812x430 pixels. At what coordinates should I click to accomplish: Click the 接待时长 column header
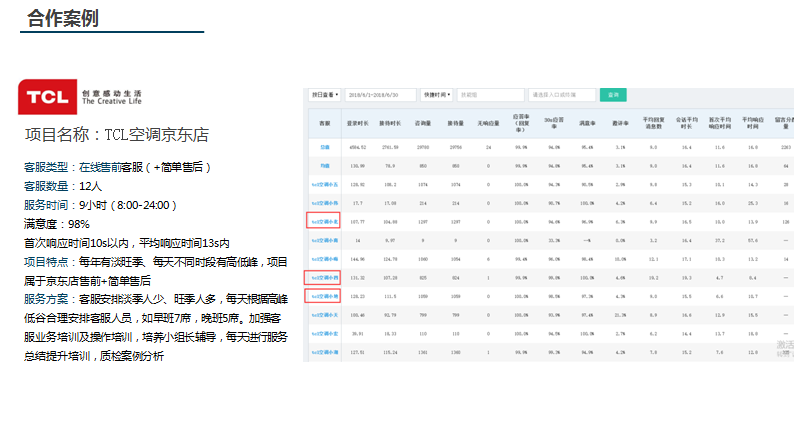coord(390,123)
